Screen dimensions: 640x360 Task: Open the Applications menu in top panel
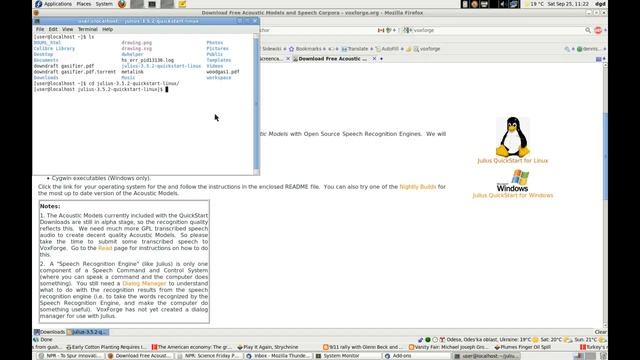tap(58, 4)
